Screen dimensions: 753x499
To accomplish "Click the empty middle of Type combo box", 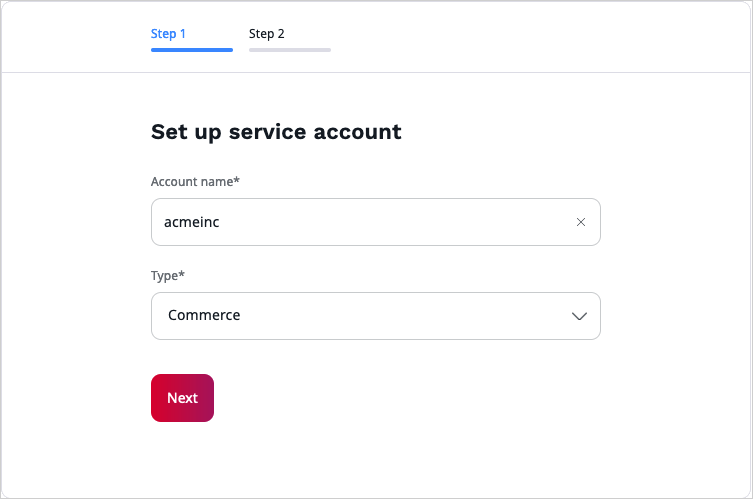I will tap(400, 316).
